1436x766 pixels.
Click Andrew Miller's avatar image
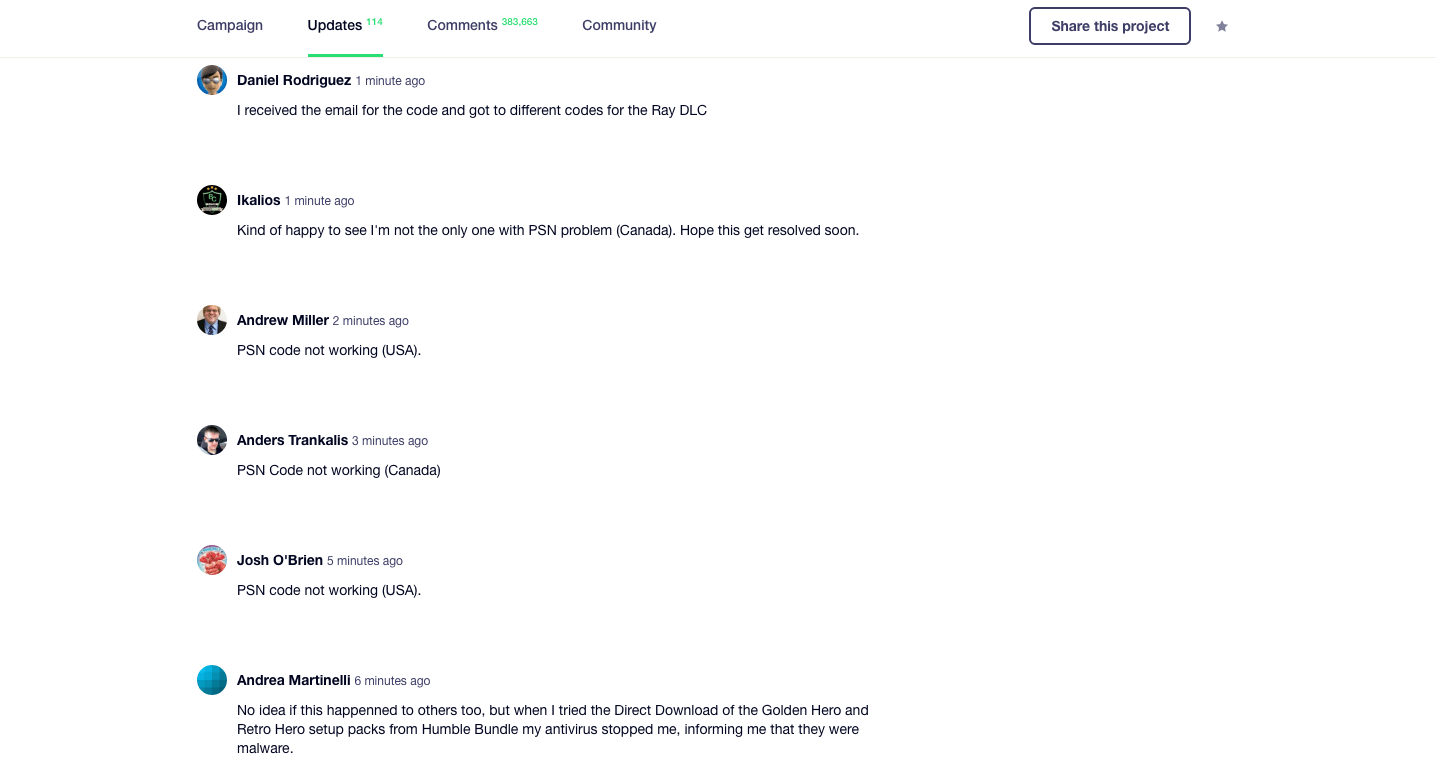212,320
